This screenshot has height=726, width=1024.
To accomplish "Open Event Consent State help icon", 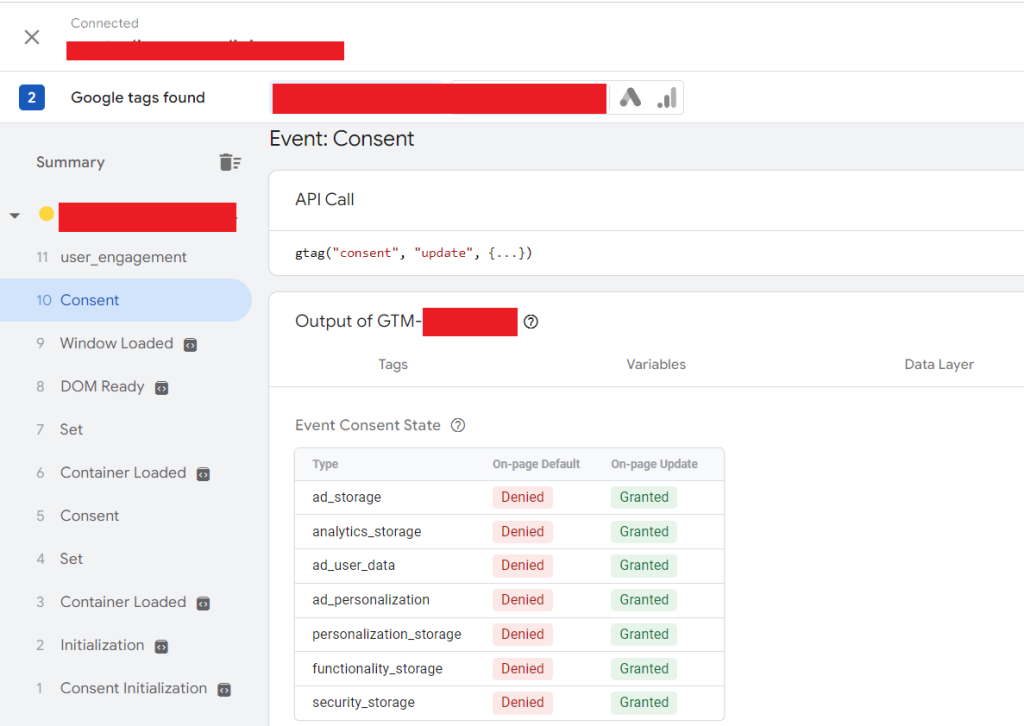I will [458, 425].
